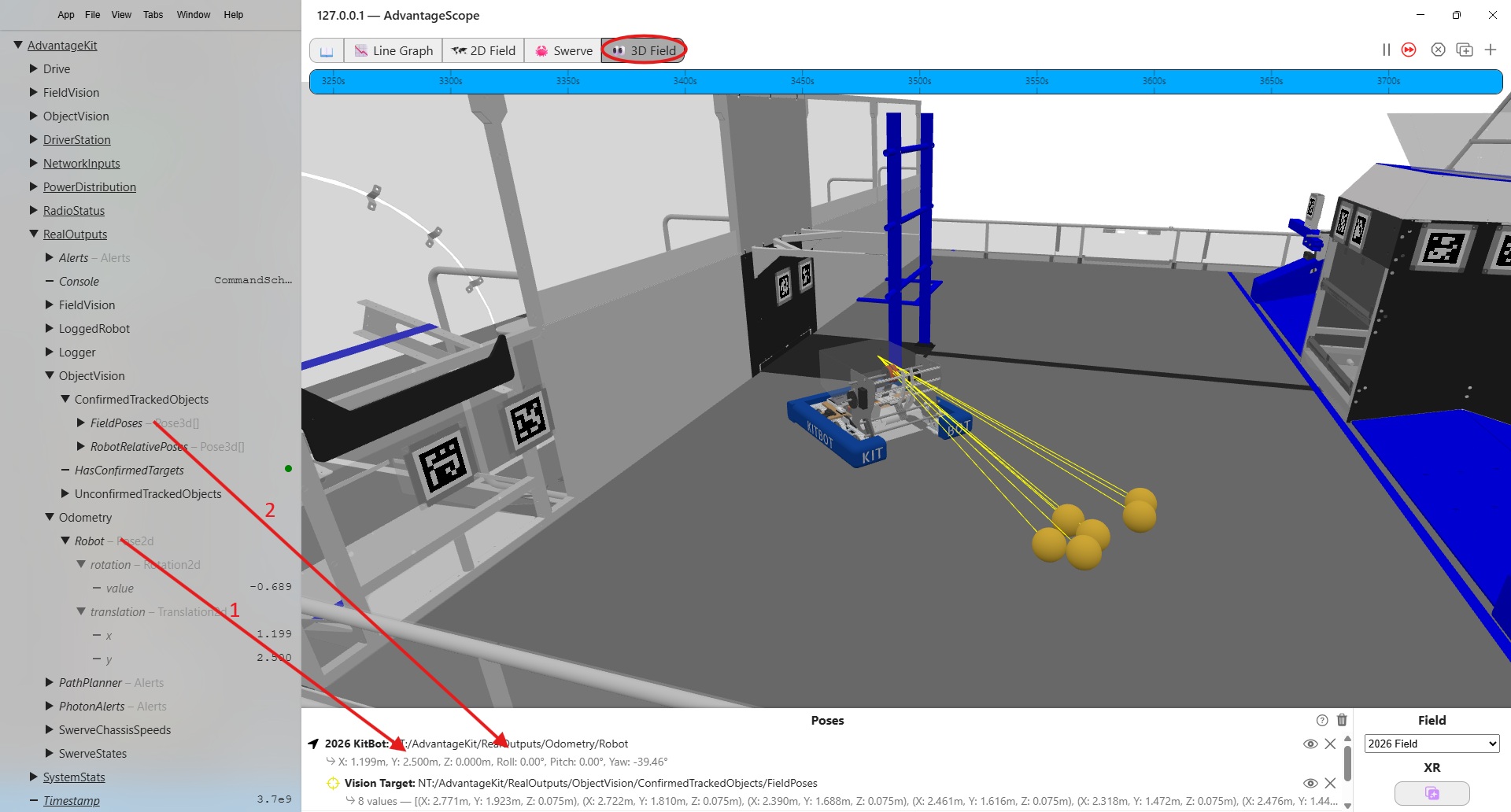The image size is (1511, 812).
Task: Expand the Alerts node under RealOutputs
Action: point(50,257)
